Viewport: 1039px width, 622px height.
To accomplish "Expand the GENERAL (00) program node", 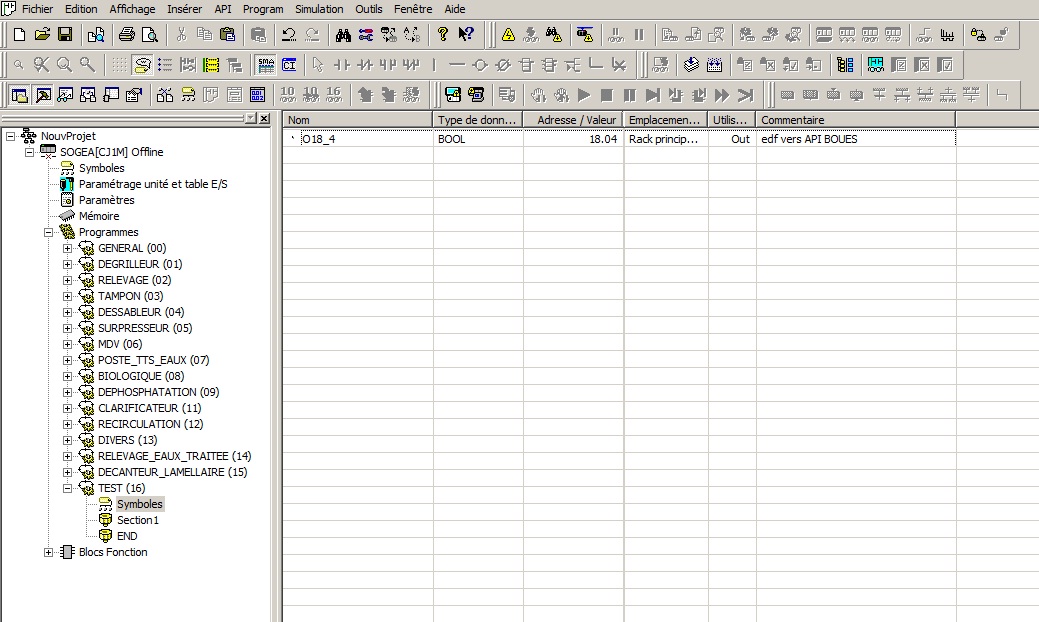I will [68, 248].
